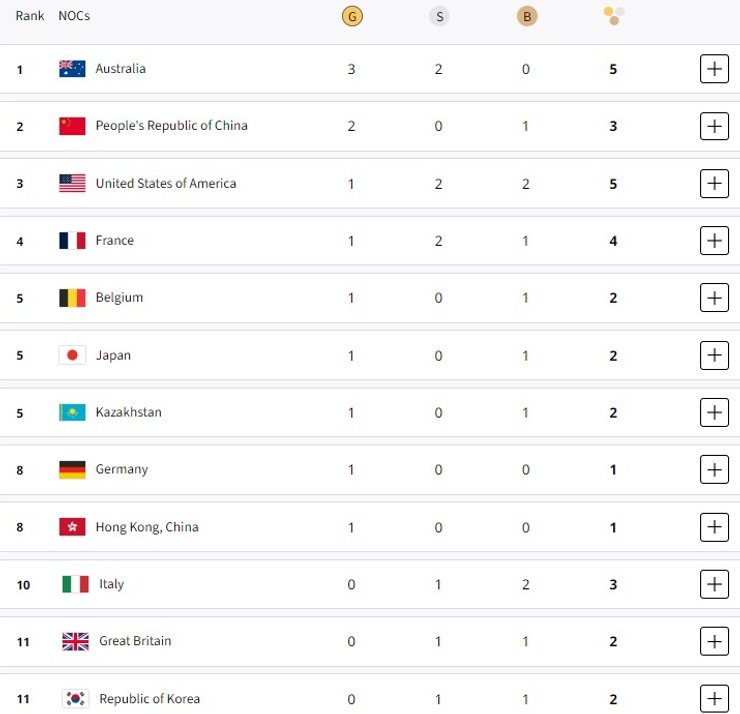This screenshot has height=714, width=740.
Task: Expand the Germany row
Action: click(714, 469)
